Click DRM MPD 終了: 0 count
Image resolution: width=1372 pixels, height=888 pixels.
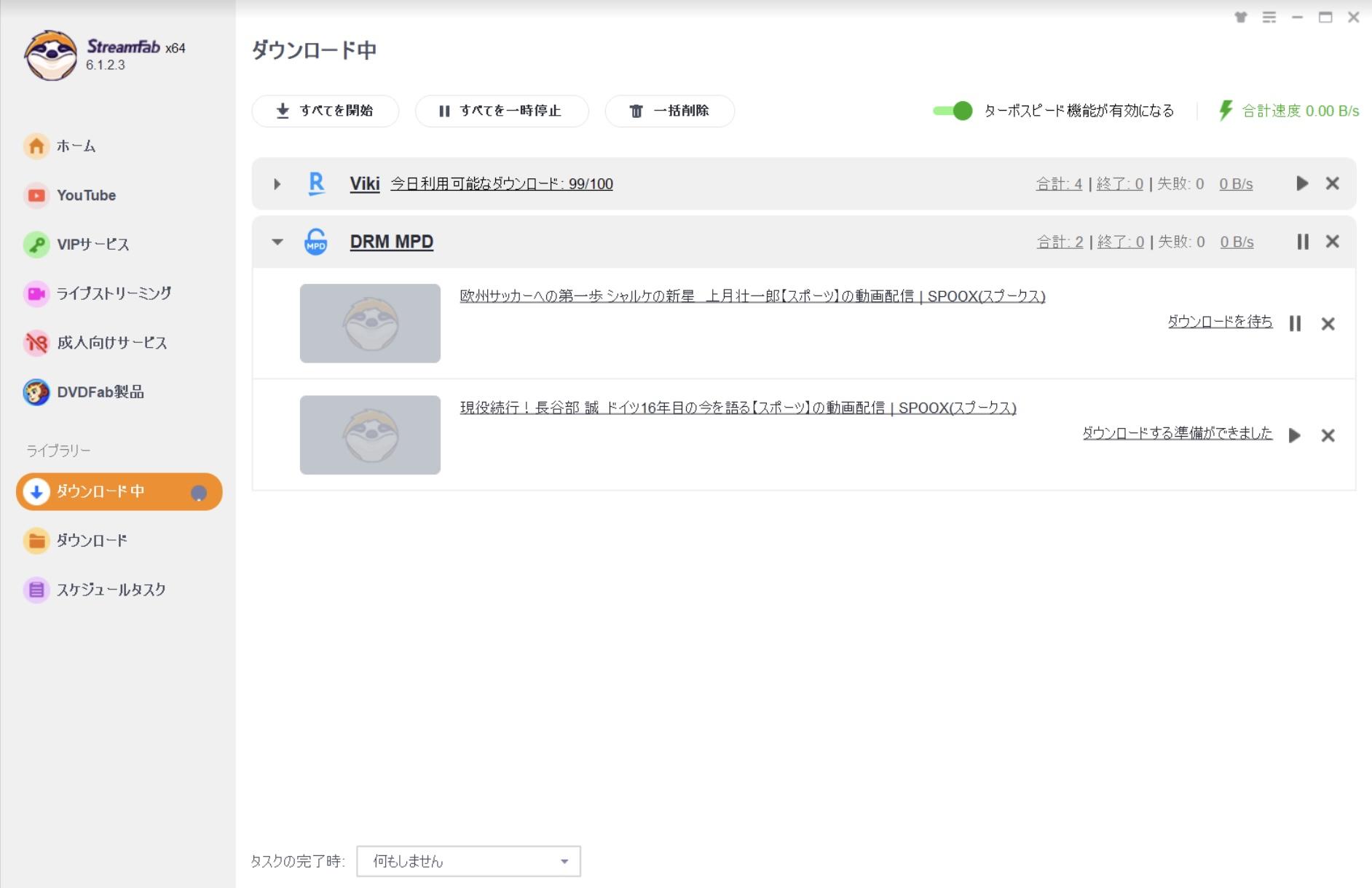pos(1120,242)
